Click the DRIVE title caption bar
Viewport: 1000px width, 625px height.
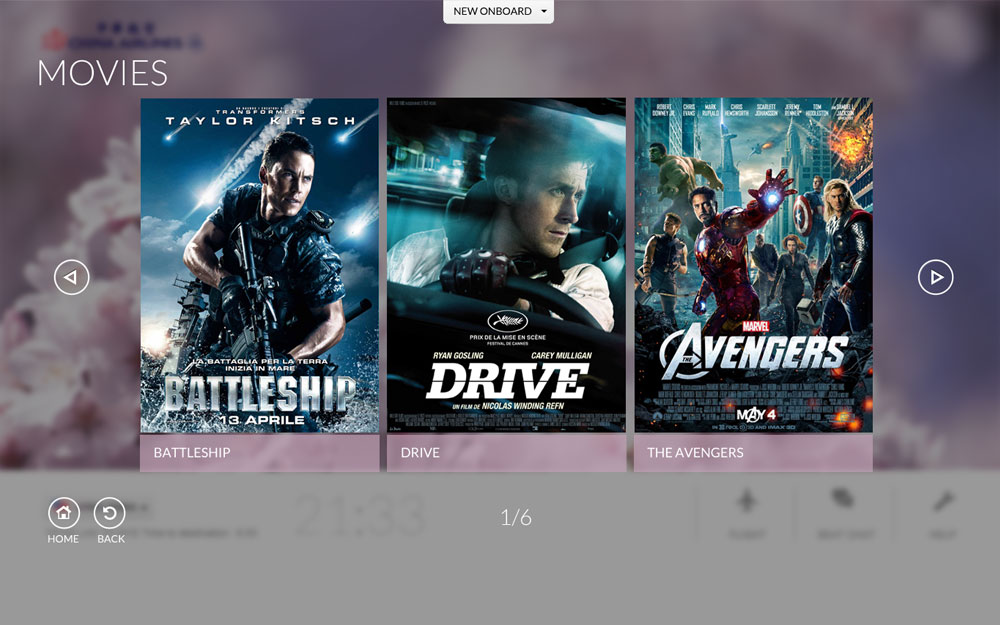506,452
